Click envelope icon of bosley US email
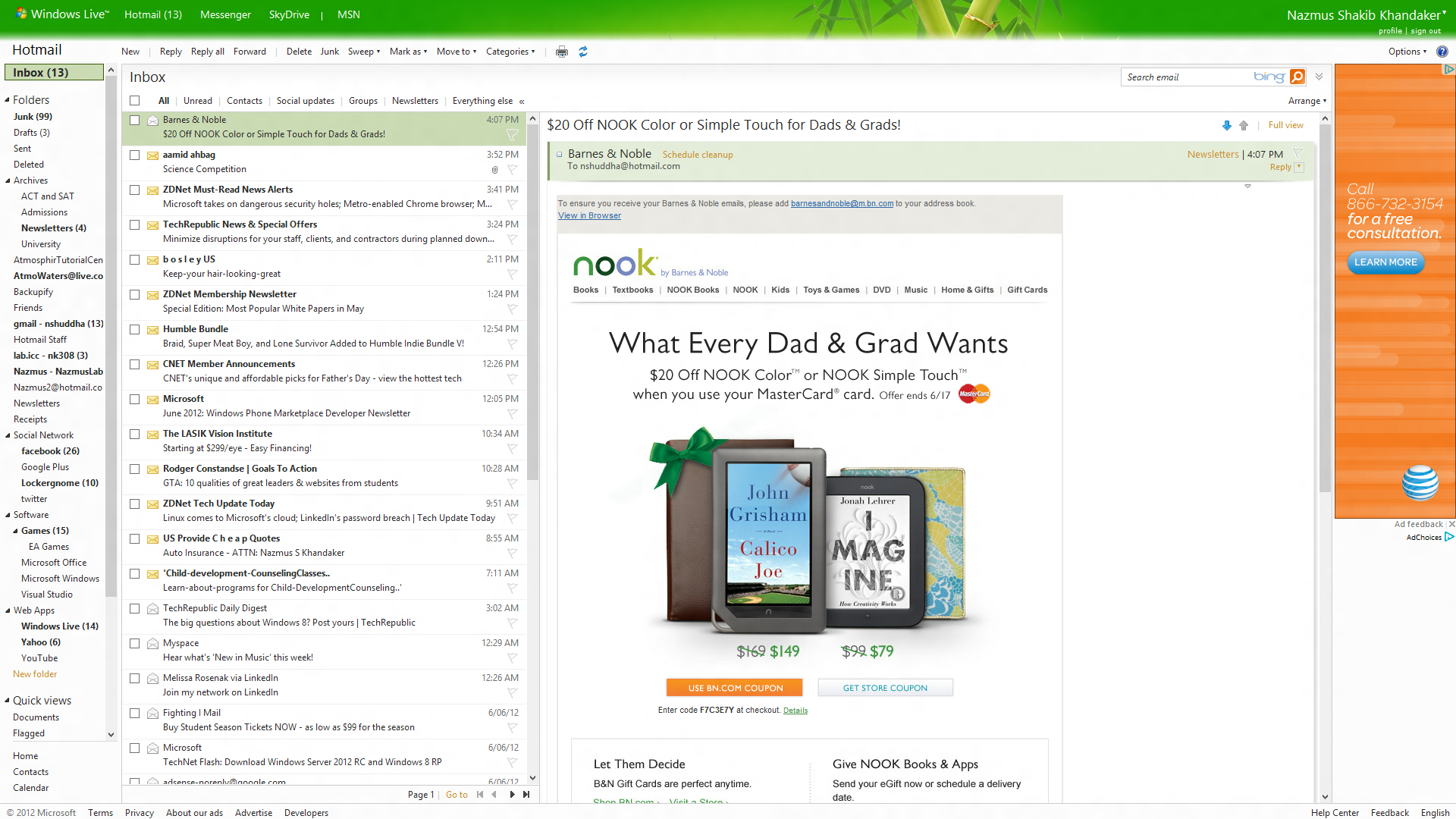 point(152,260)
